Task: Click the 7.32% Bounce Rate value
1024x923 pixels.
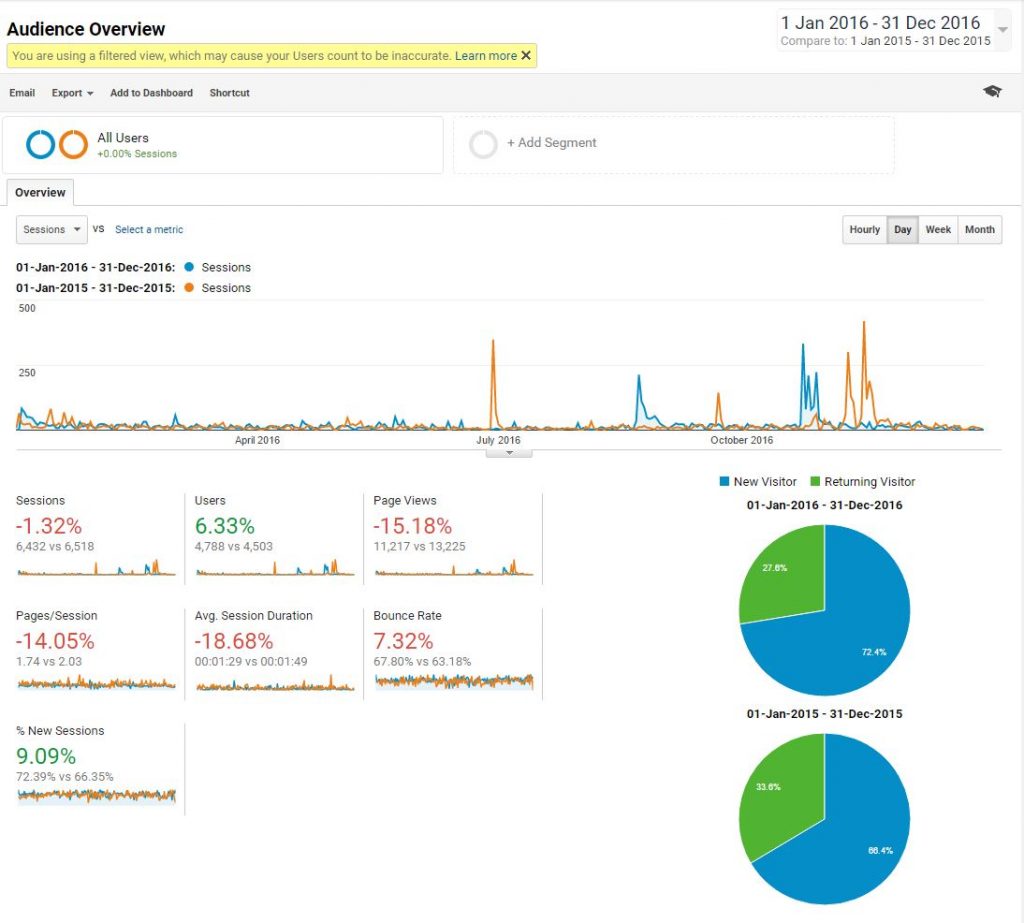Action: [x=403, y=641]
